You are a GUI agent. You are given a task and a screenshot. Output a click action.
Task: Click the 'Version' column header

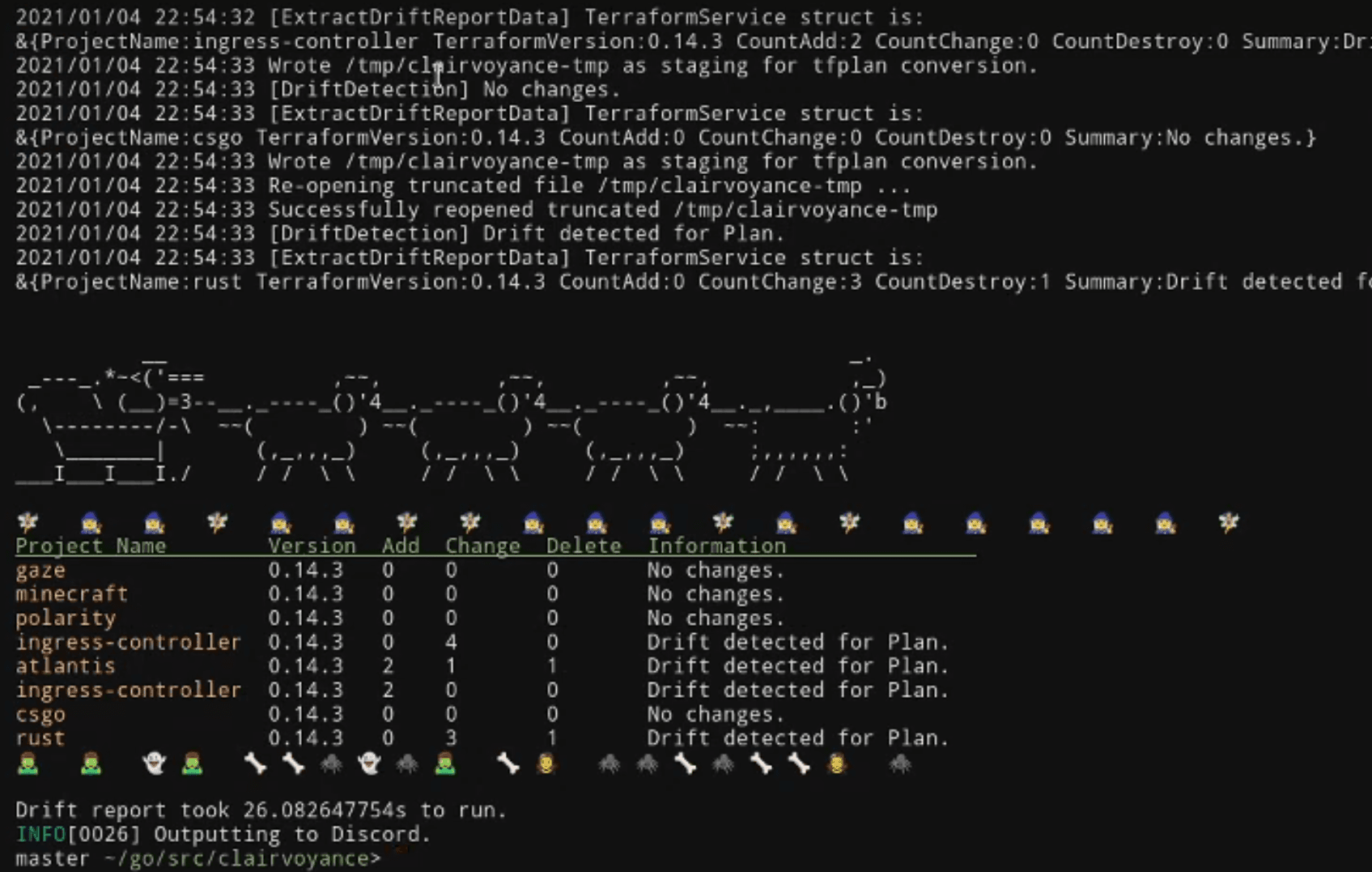[x=312, y=546]
